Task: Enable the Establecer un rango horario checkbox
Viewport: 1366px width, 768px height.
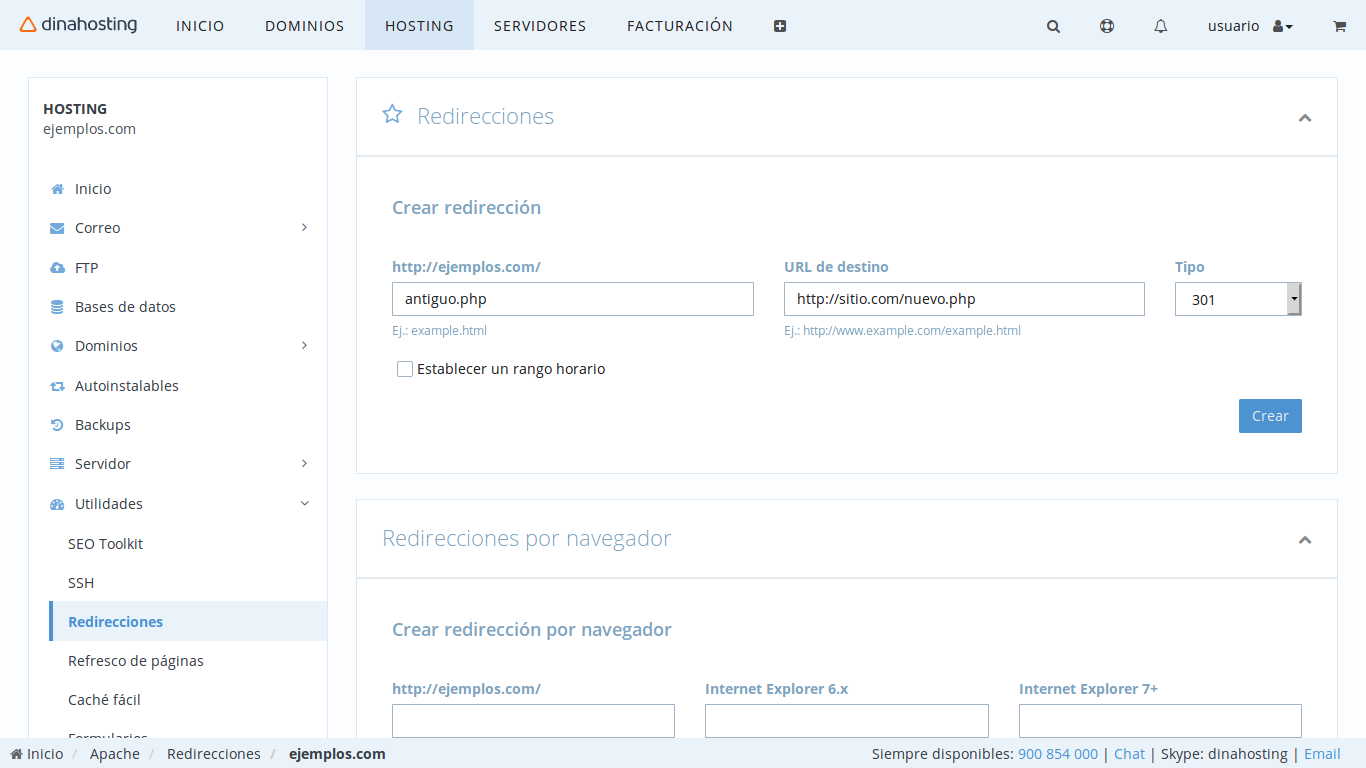Action: (405, 369)
